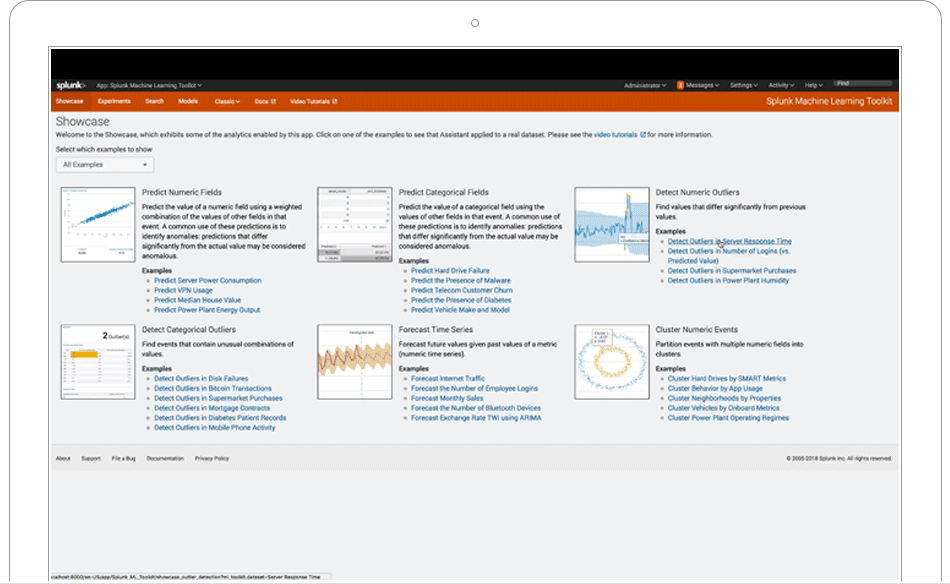Open Detect Outliers in Bitcoin Transactions

213,388
